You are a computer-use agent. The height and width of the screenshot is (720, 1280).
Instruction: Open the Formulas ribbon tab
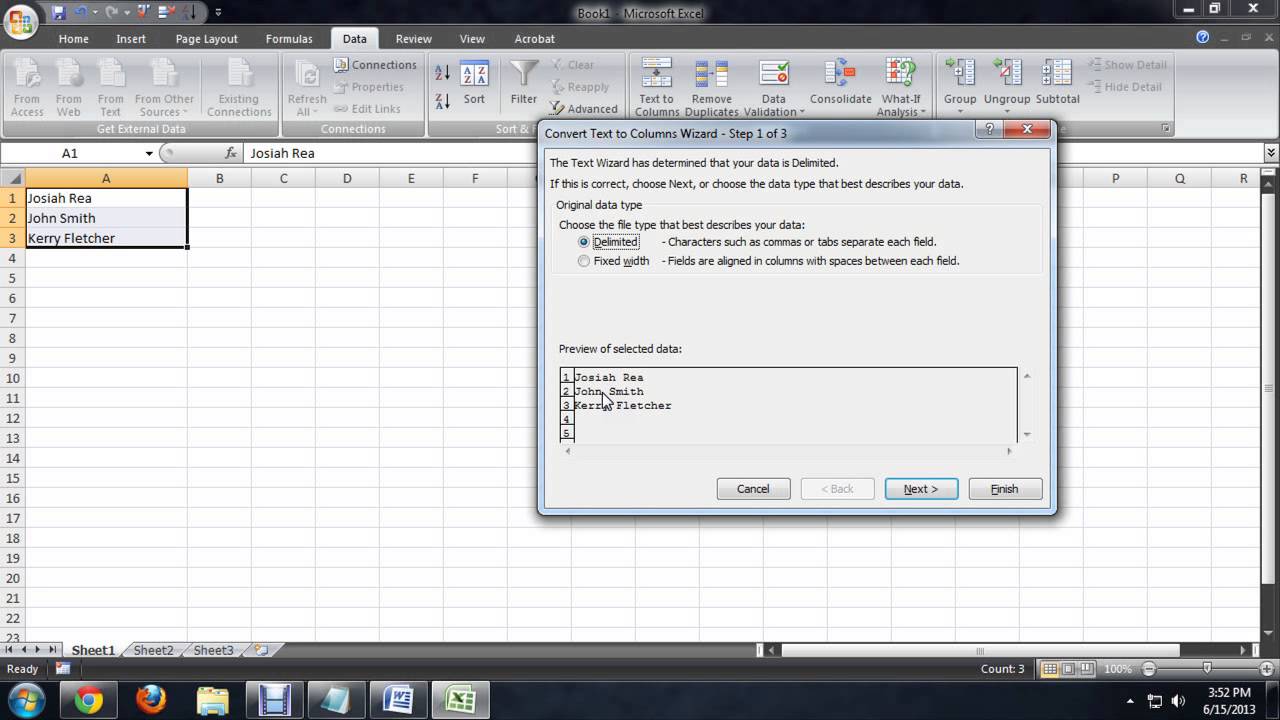(x=289, y=39)
